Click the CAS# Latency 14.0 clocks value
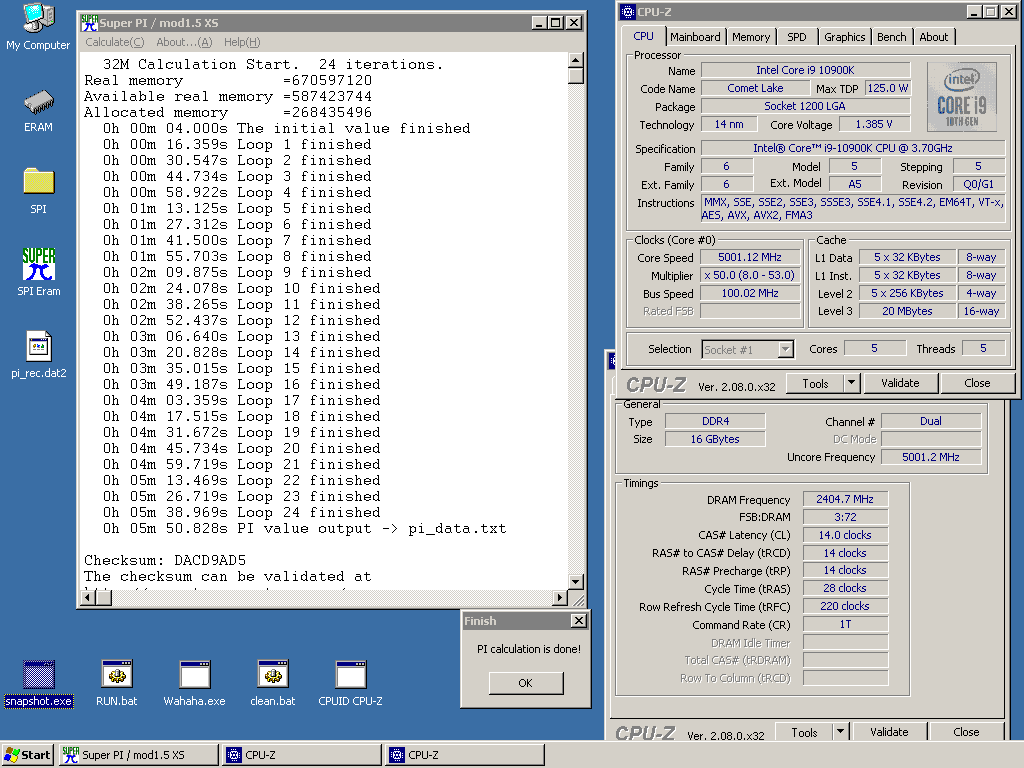Viewport: 1024px width, 768px height. [845, 535]
